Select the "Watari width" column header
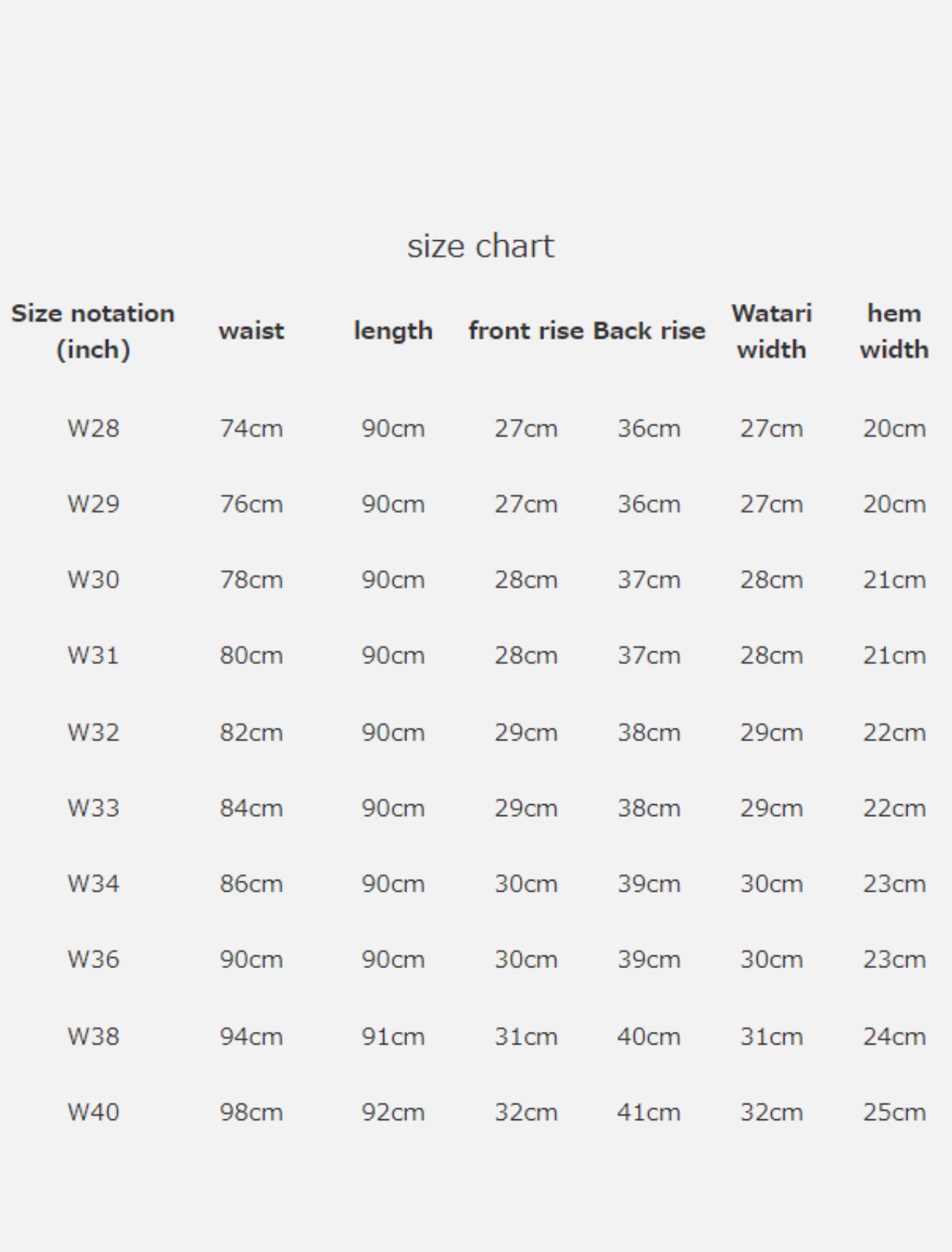 coord(771,331)
